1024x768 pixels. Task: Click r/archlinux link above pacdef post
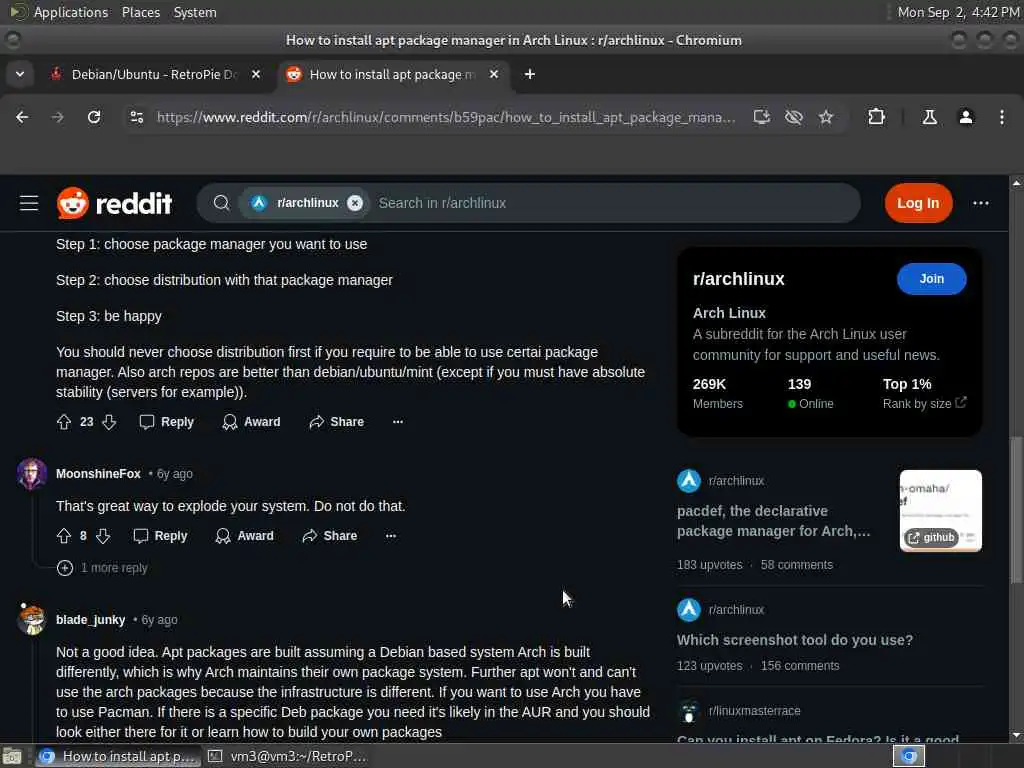736,481
